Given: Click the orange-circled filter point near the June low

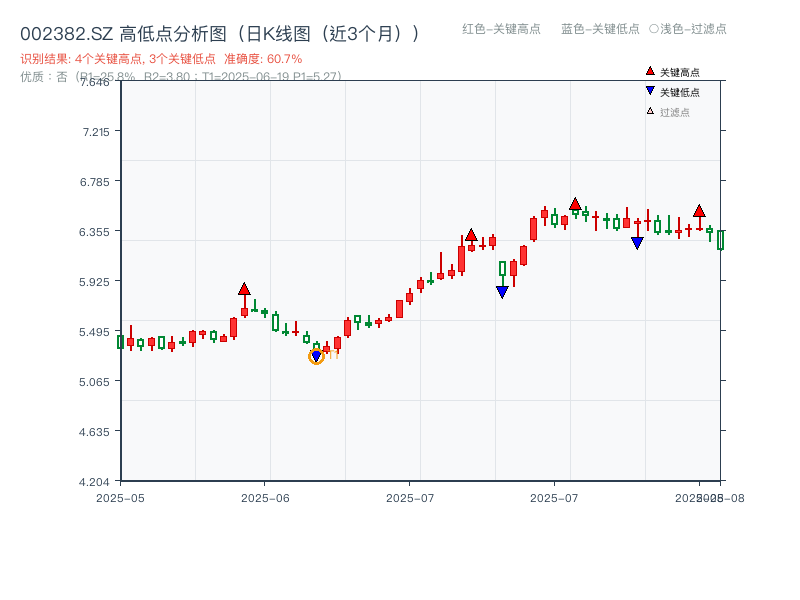Looking at the screenshot, I should 317,355.
